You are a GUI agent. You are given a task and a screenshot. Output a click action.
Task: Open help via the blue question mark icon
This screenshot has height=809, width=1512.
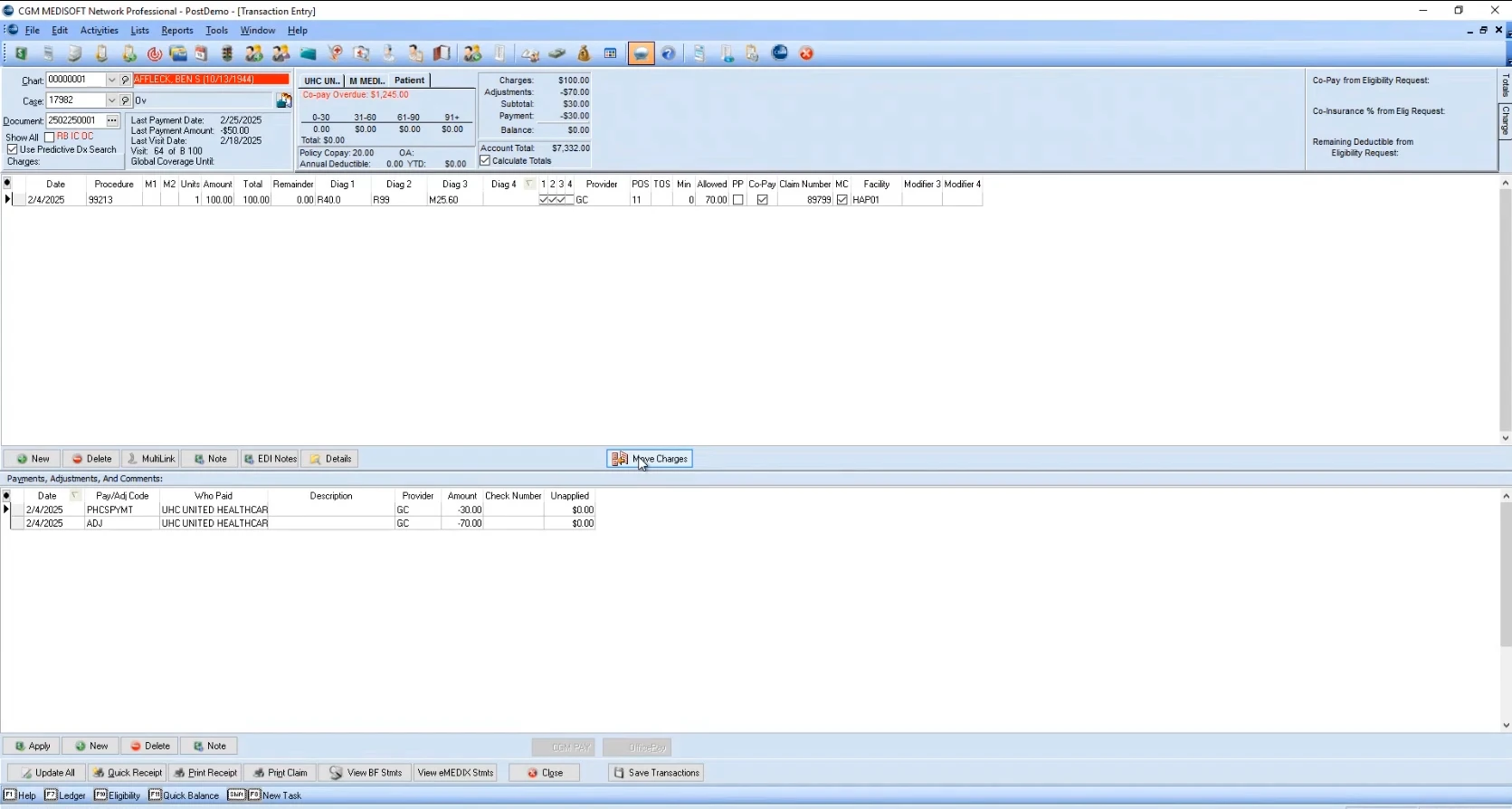click(x=668, y=53)
